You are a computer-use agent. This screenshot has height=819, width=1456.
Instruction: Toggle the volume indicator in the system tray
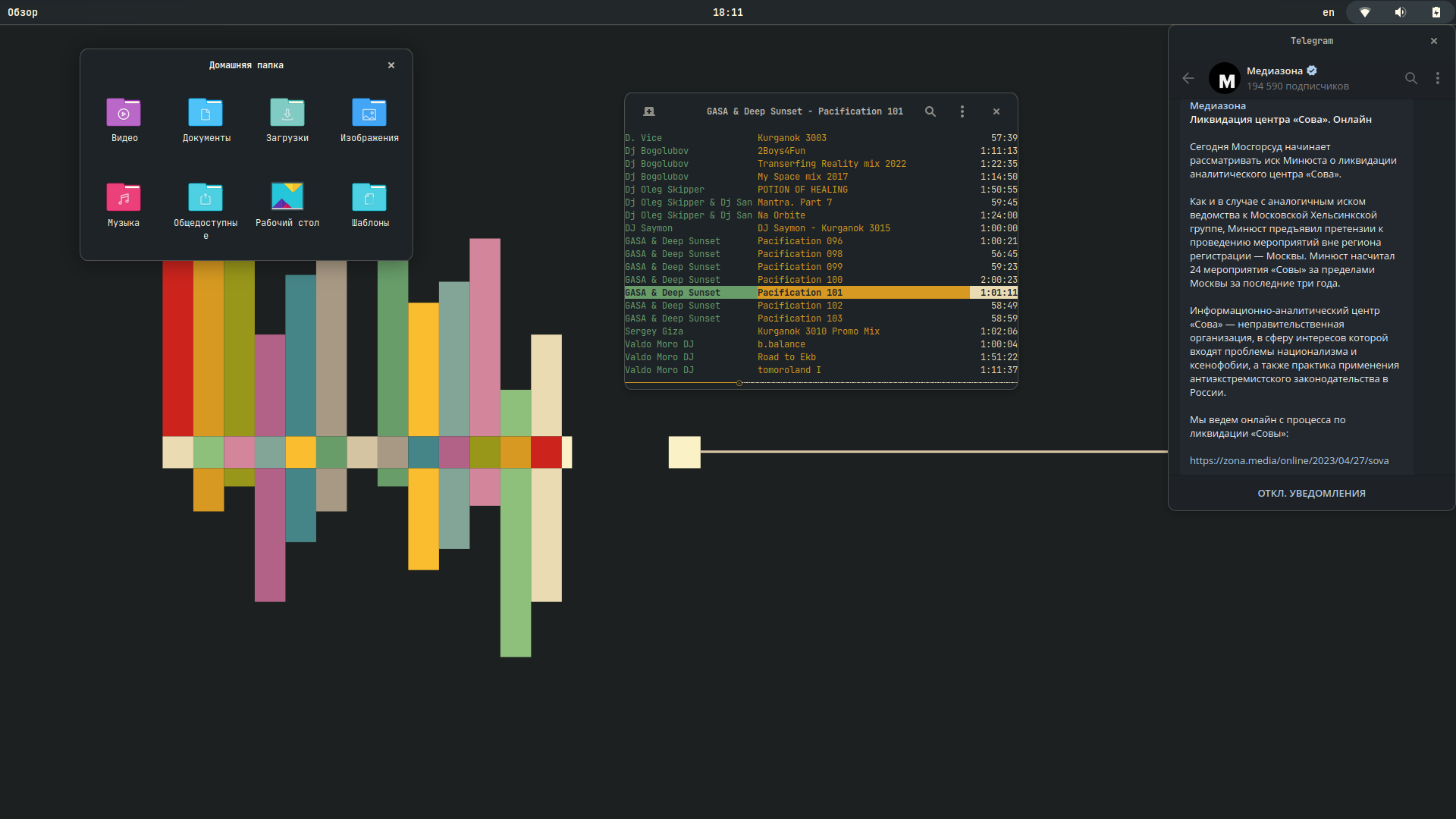[x=1400, y=12]
